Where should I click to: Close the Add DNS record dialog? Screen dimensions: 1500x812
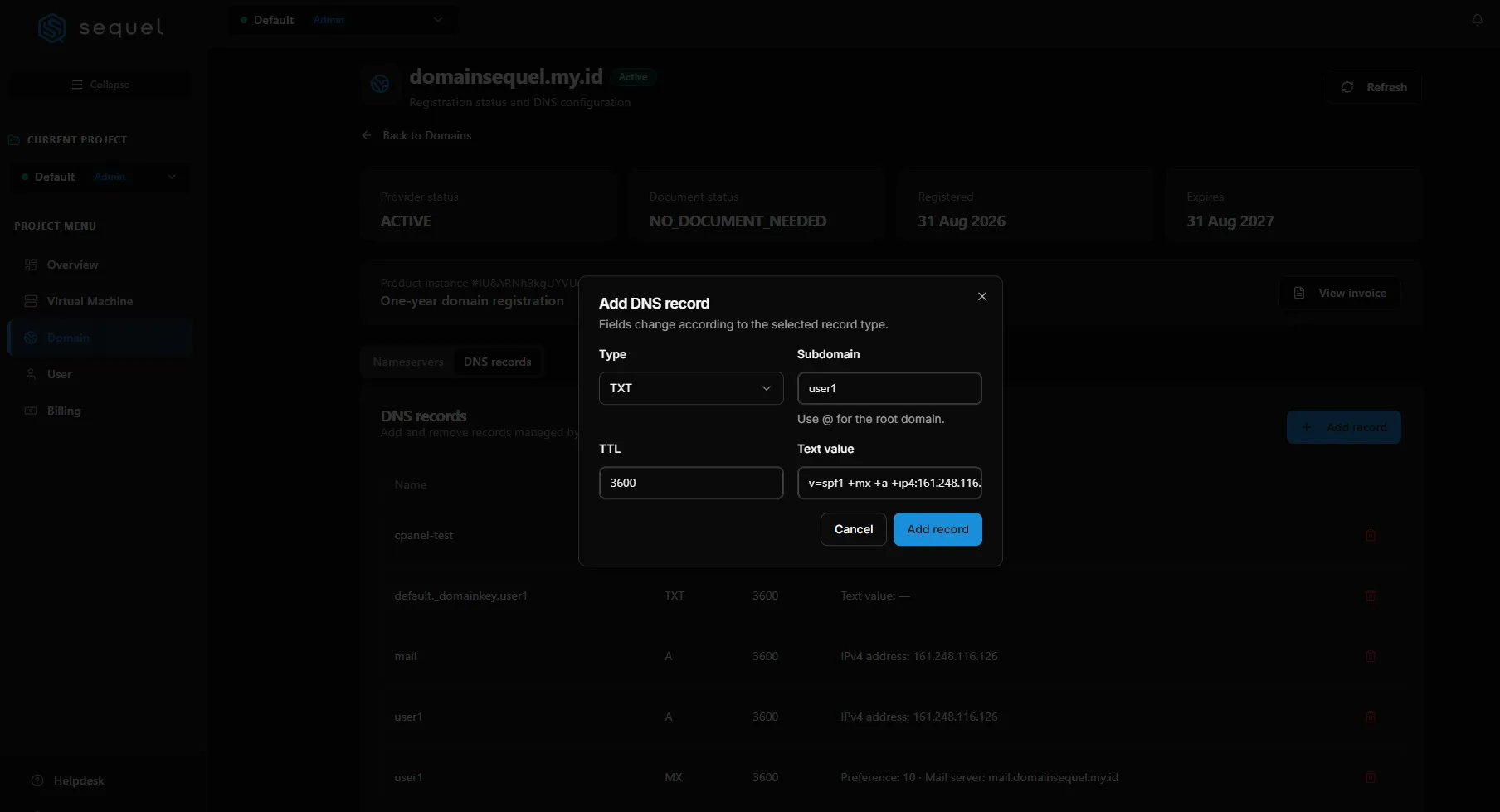tap(982, 297)
